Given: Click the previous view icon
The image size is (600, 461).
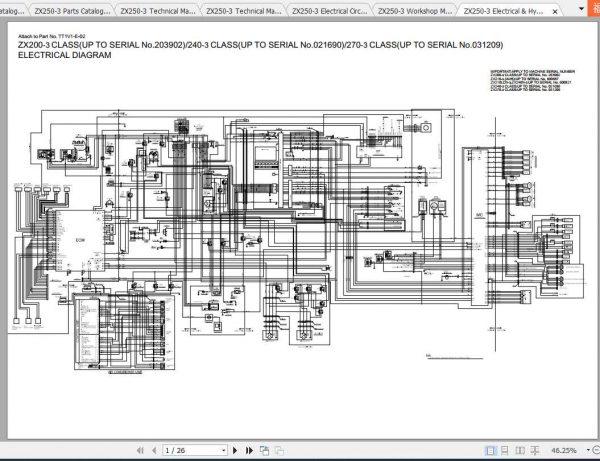Looking at the screenshot, I should click(264, 451).
